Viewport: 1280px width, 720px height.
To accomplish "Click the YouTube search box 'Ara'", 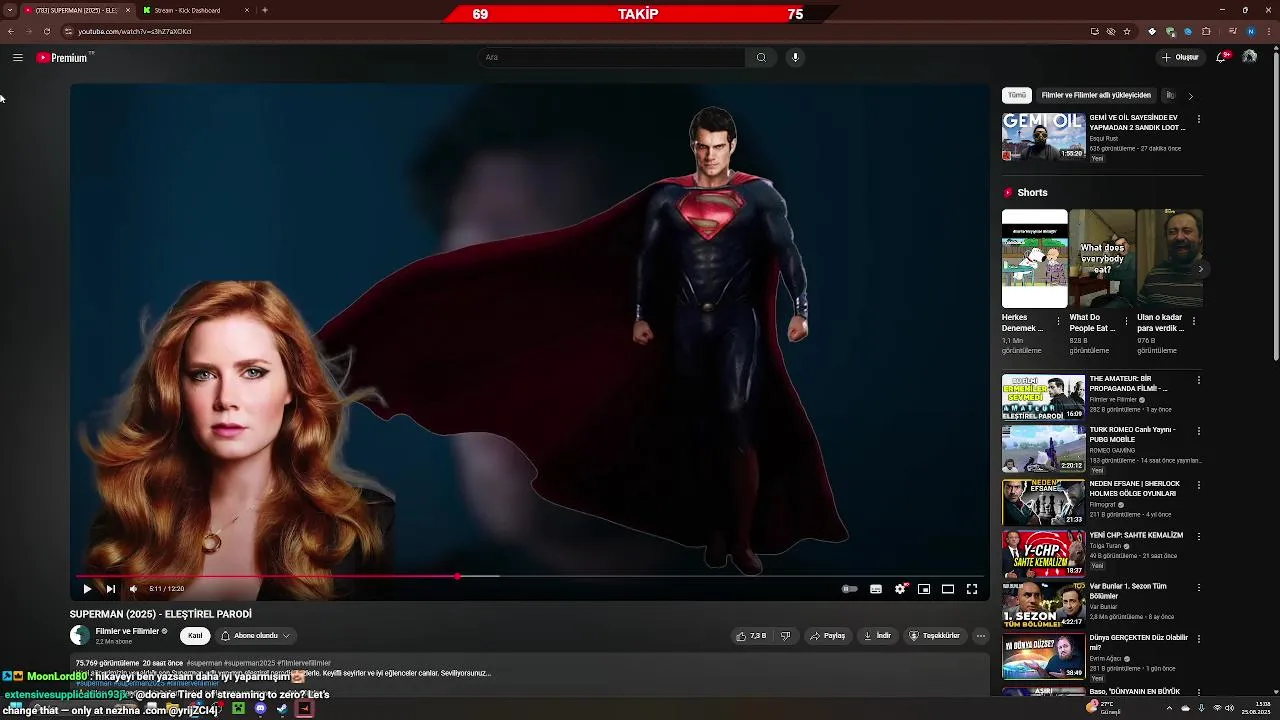I will coord(612,57).
